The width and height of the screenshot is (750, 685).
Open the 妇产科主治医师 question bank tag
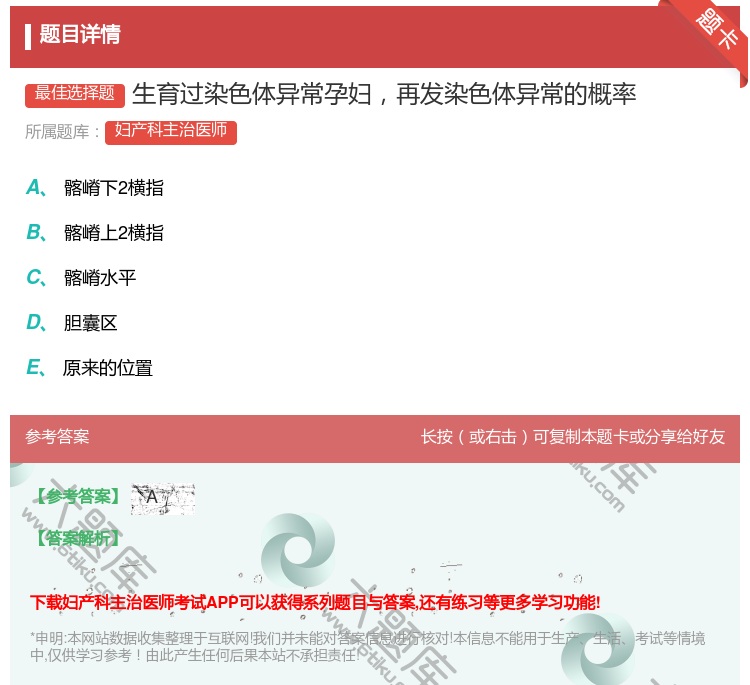tap(171, 132)
